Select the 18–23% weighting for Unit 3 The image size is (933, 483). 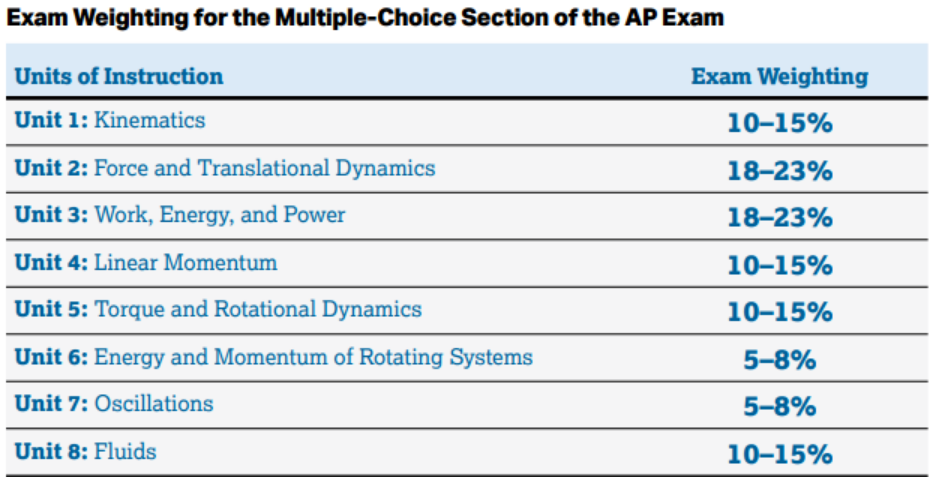point(779,218)
